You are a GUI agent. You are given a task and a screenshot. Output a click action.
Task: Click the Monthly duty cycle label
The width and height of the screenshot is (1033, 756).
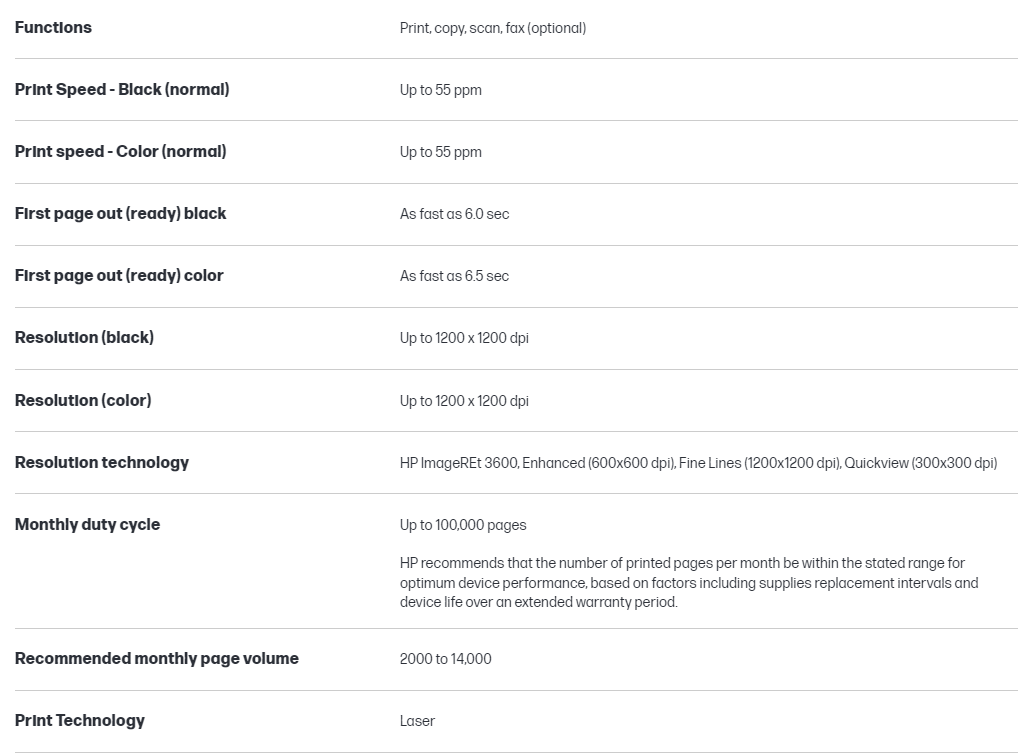click(x=87, y=525)
